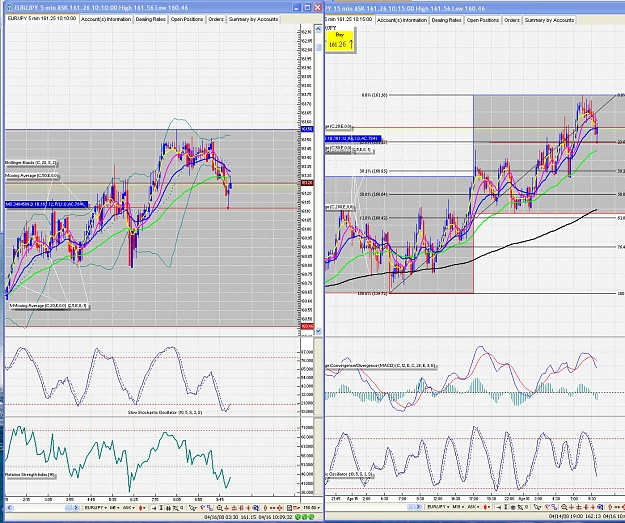Click the line drawing tool in 15 min toolbar
Screen dimensions: 625x523
click(520, 507)
